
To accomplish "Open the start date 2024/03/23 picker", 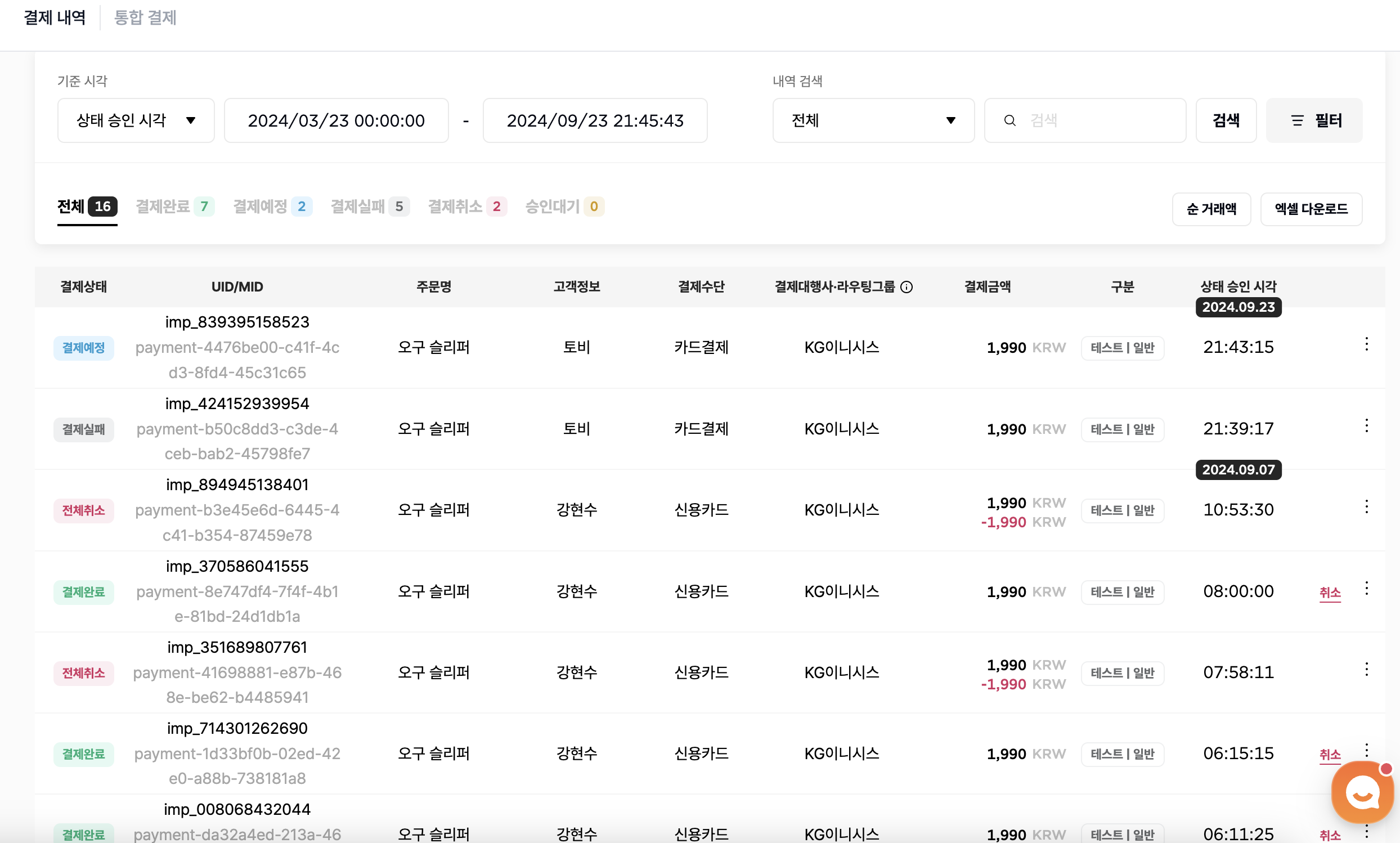I will click(336, 120).
